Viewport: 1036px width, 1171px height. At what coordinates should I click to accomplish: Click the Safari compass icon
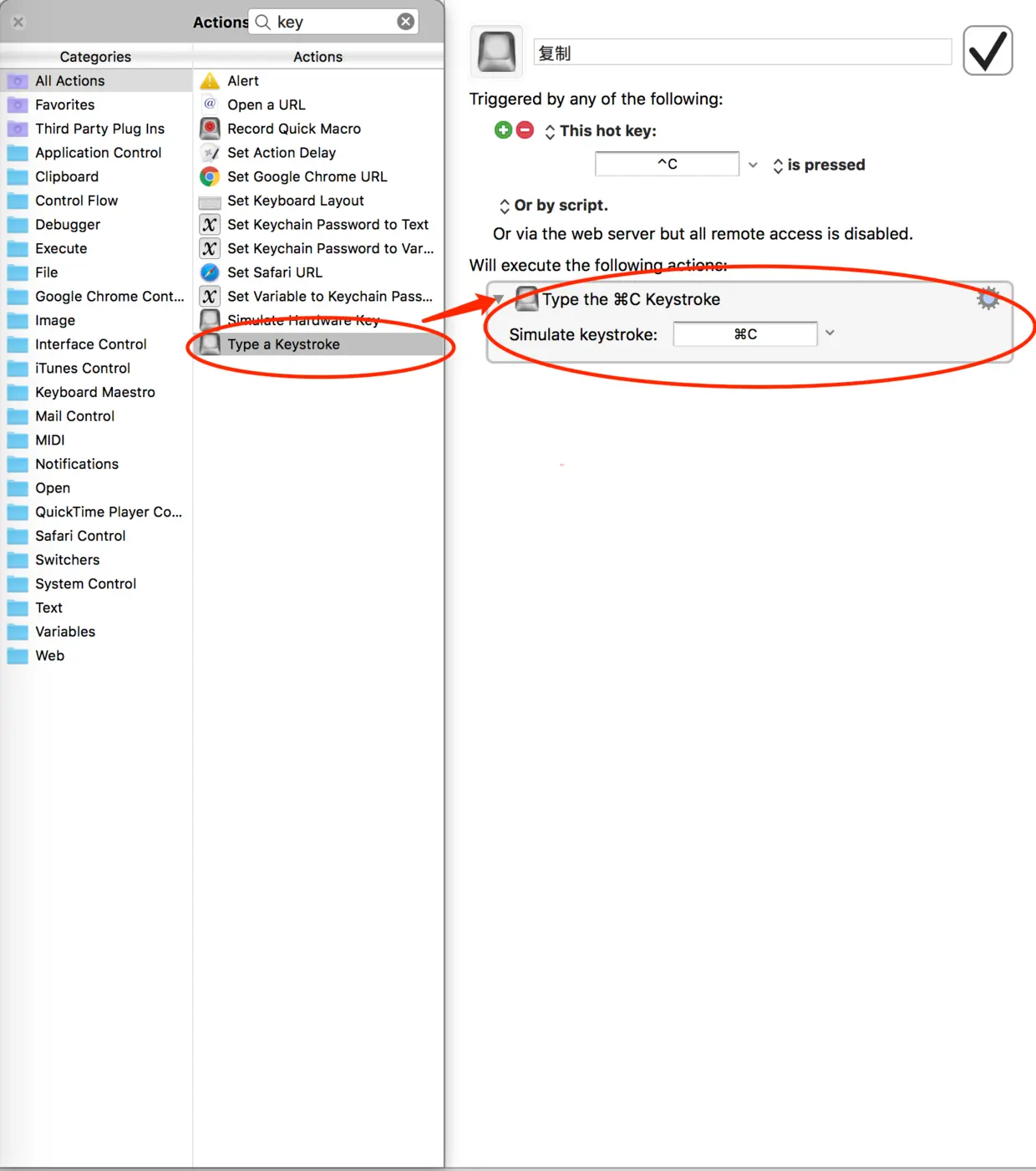(x=210, y=272)
